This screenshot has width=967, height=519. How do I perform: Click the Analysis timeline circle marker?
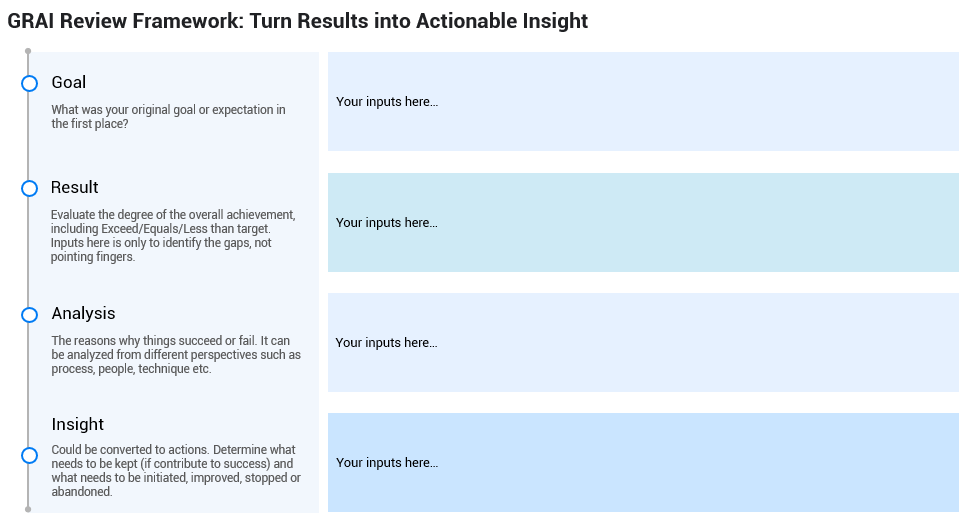29,315
